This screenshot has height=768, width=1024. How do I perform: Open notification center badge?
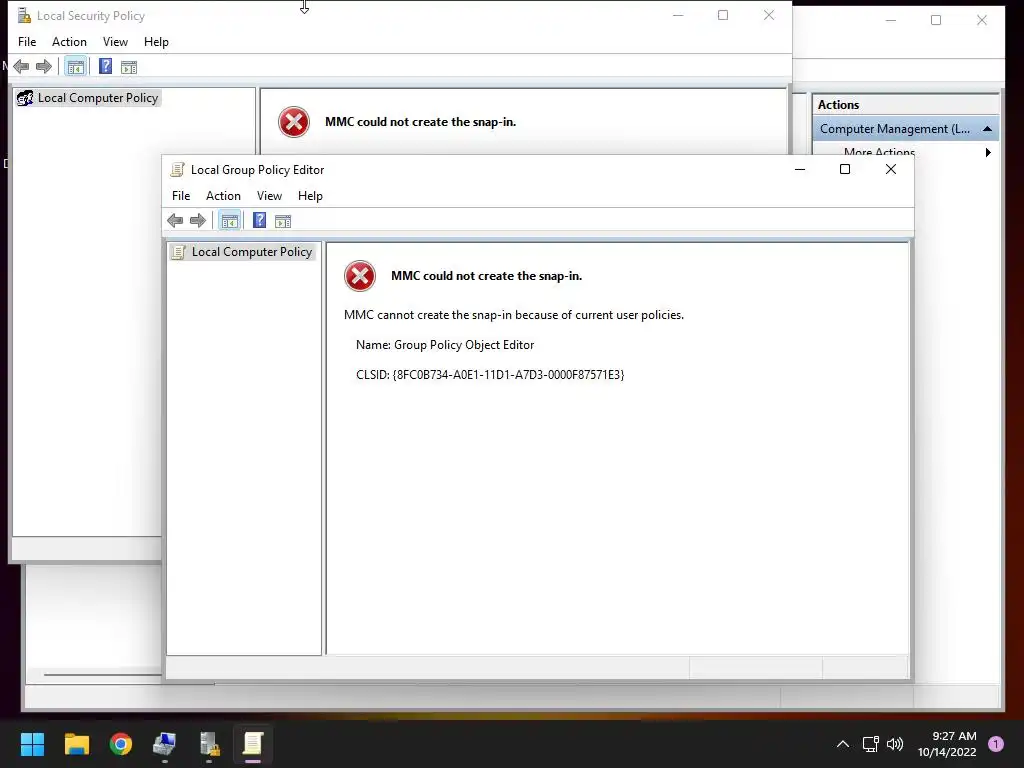coord(996,744)
